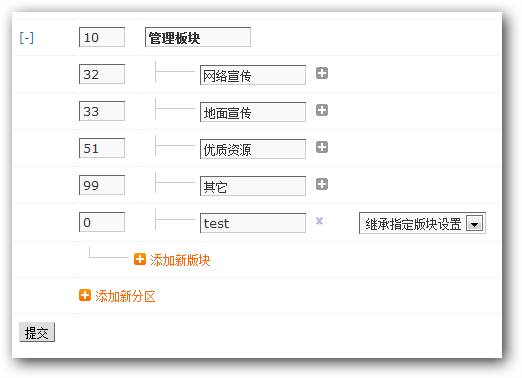Click the arrow button of the inherit settings combo box
Image resolution: width=522 pixels, height=378 pixels.
coord(474,224)
